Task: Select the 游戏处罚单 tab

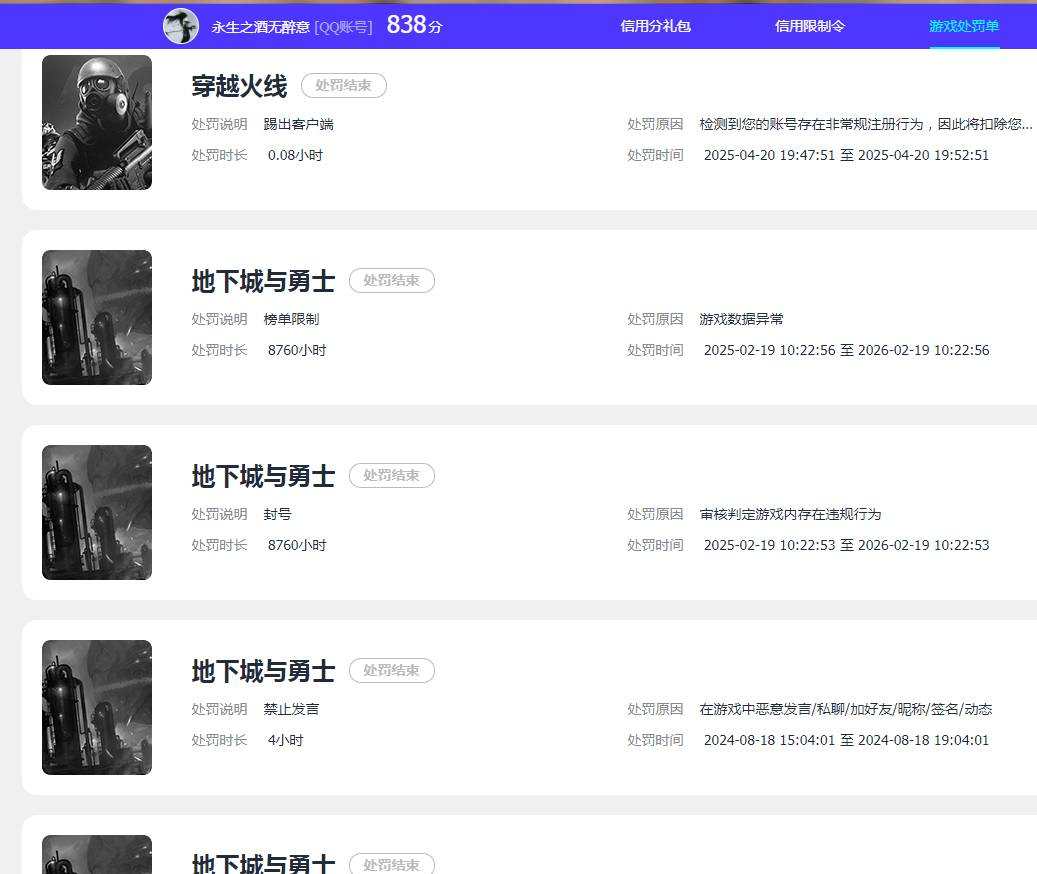Action: (x=964, y=26)
